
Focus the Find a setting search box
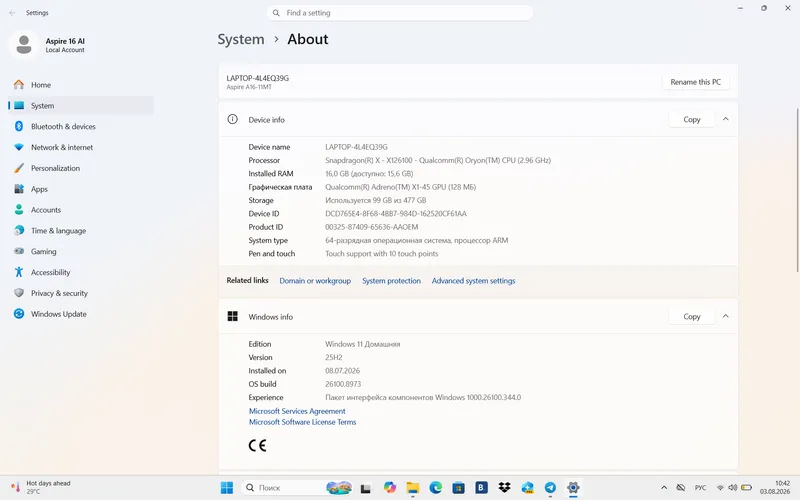tap(400, 13)
